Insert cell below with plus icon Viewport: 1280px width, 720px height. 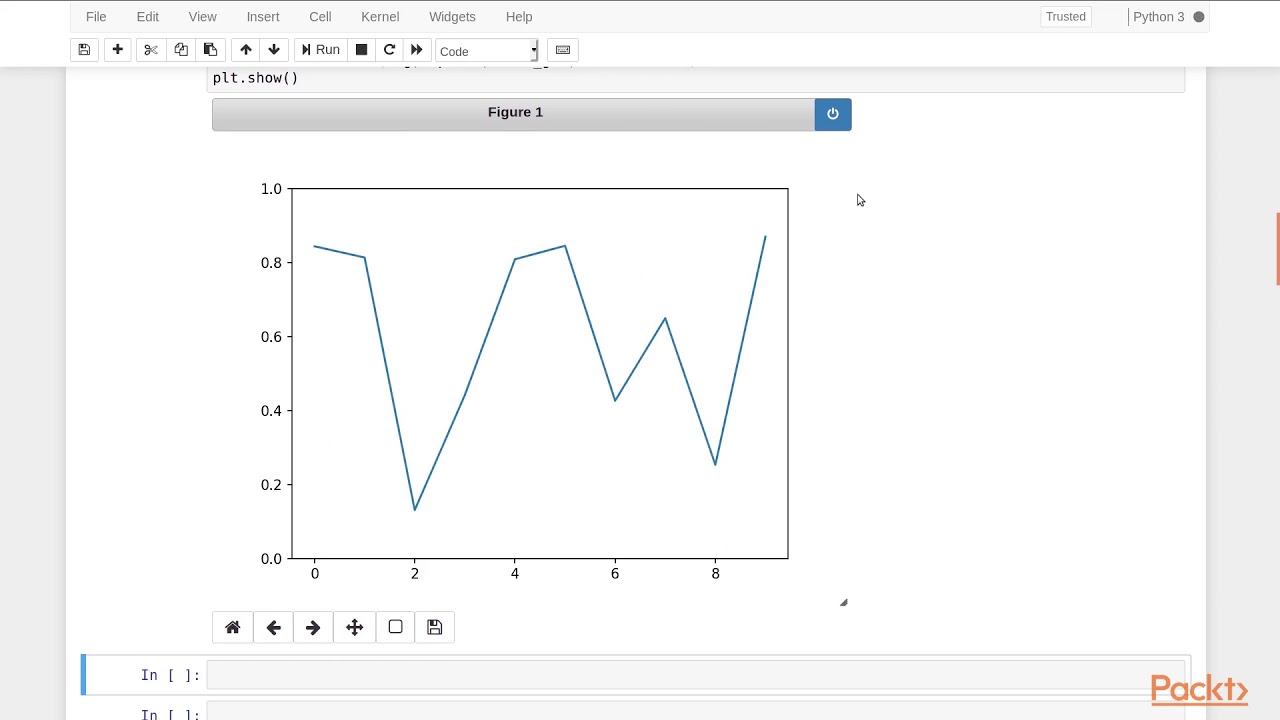tap(117, 50)
